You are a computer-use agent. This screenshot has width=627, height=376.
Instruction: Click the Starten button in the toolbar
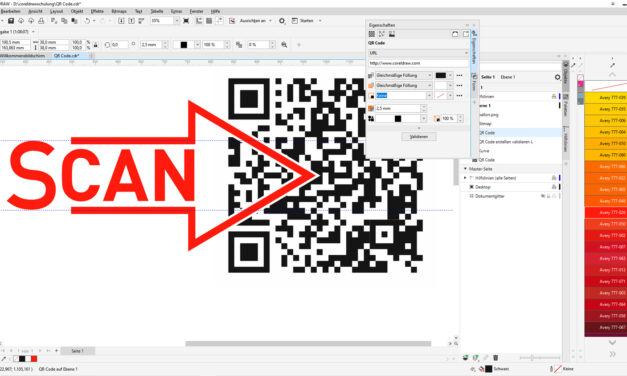(303, 21)
